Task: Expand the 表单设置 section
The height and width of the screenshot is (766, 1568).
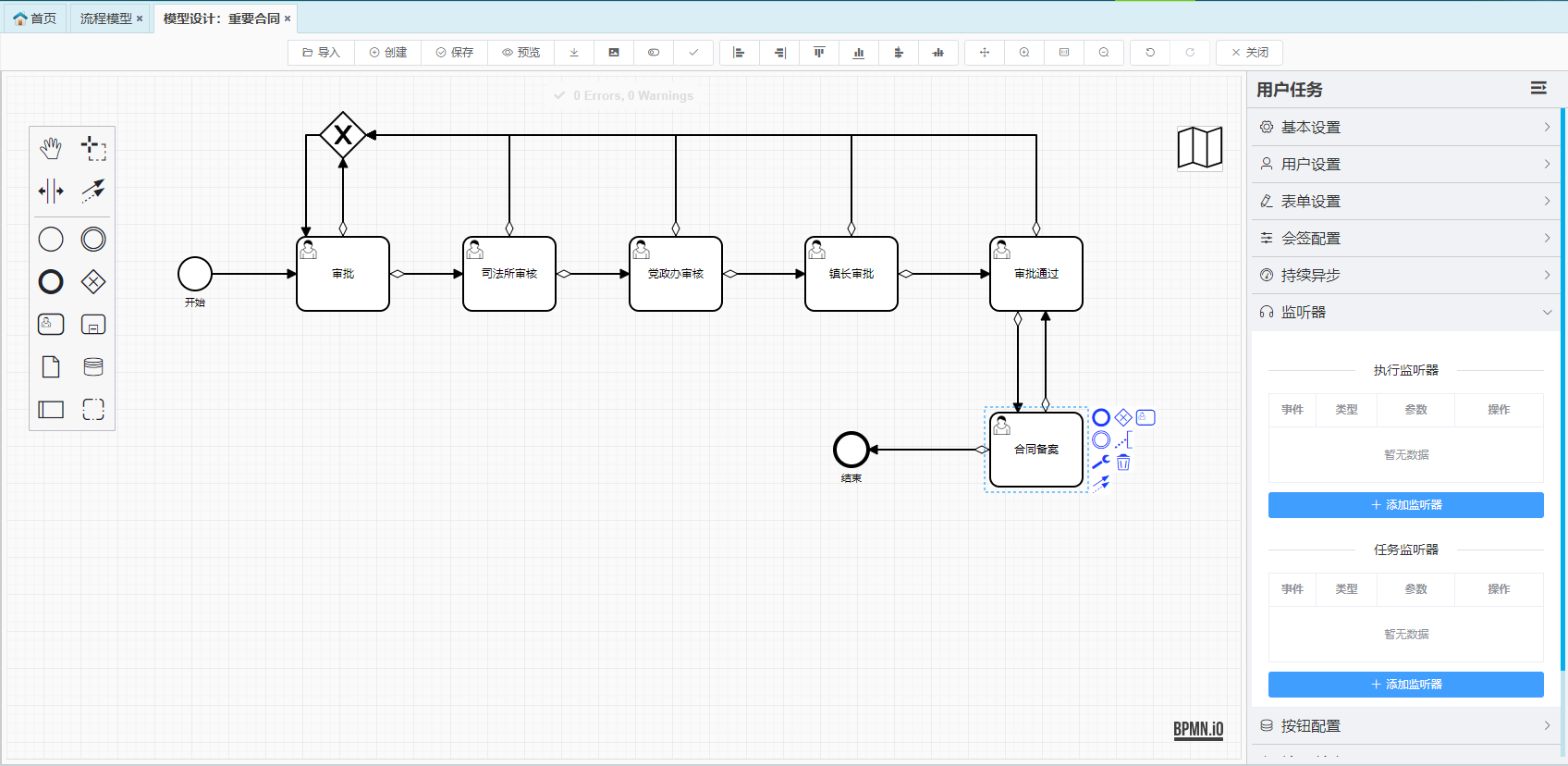Action: coord(1405,202)
